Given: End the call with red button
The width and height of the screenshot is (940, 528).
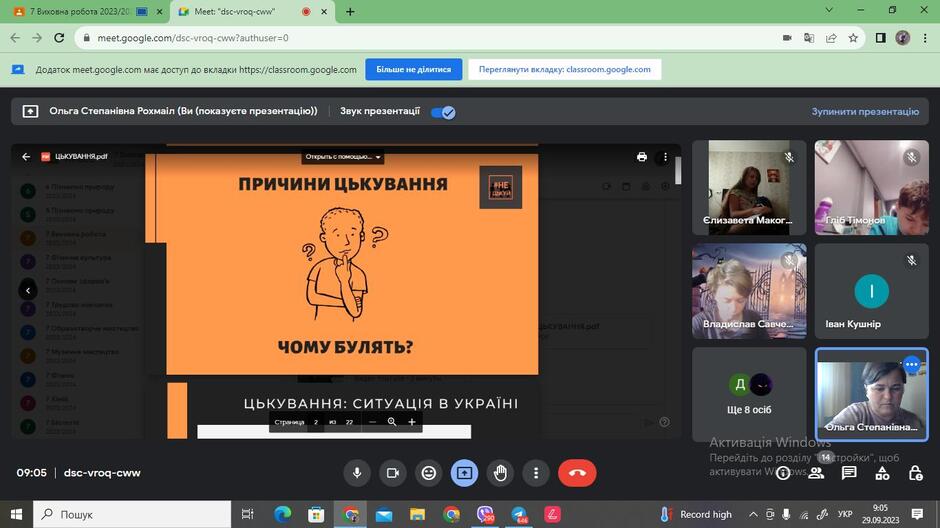Looking at the screenshot, I should point(577,473).
